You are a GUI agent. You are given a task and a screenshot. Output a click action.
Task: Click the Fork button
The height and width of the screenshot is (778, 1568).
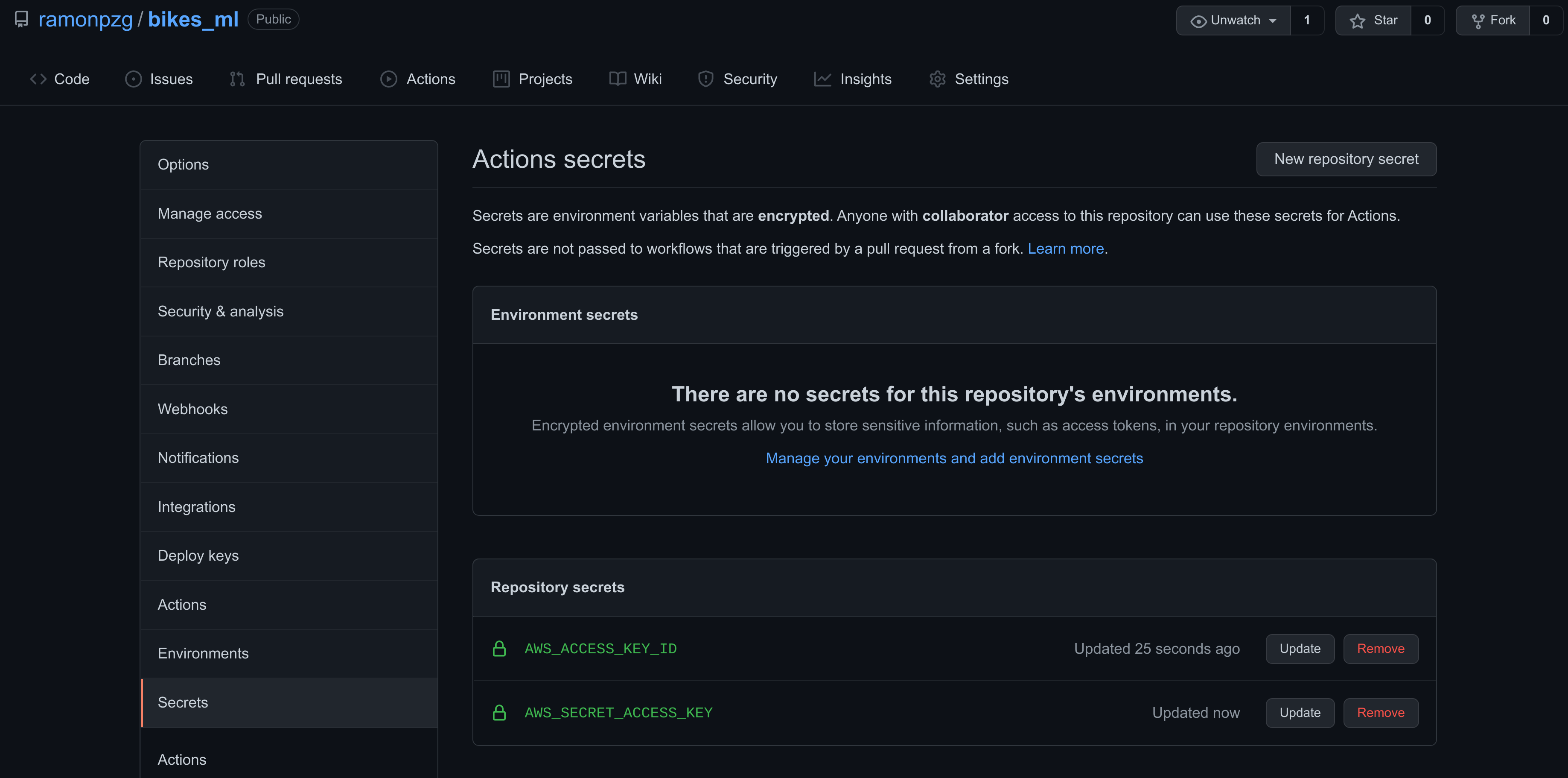1492,21
